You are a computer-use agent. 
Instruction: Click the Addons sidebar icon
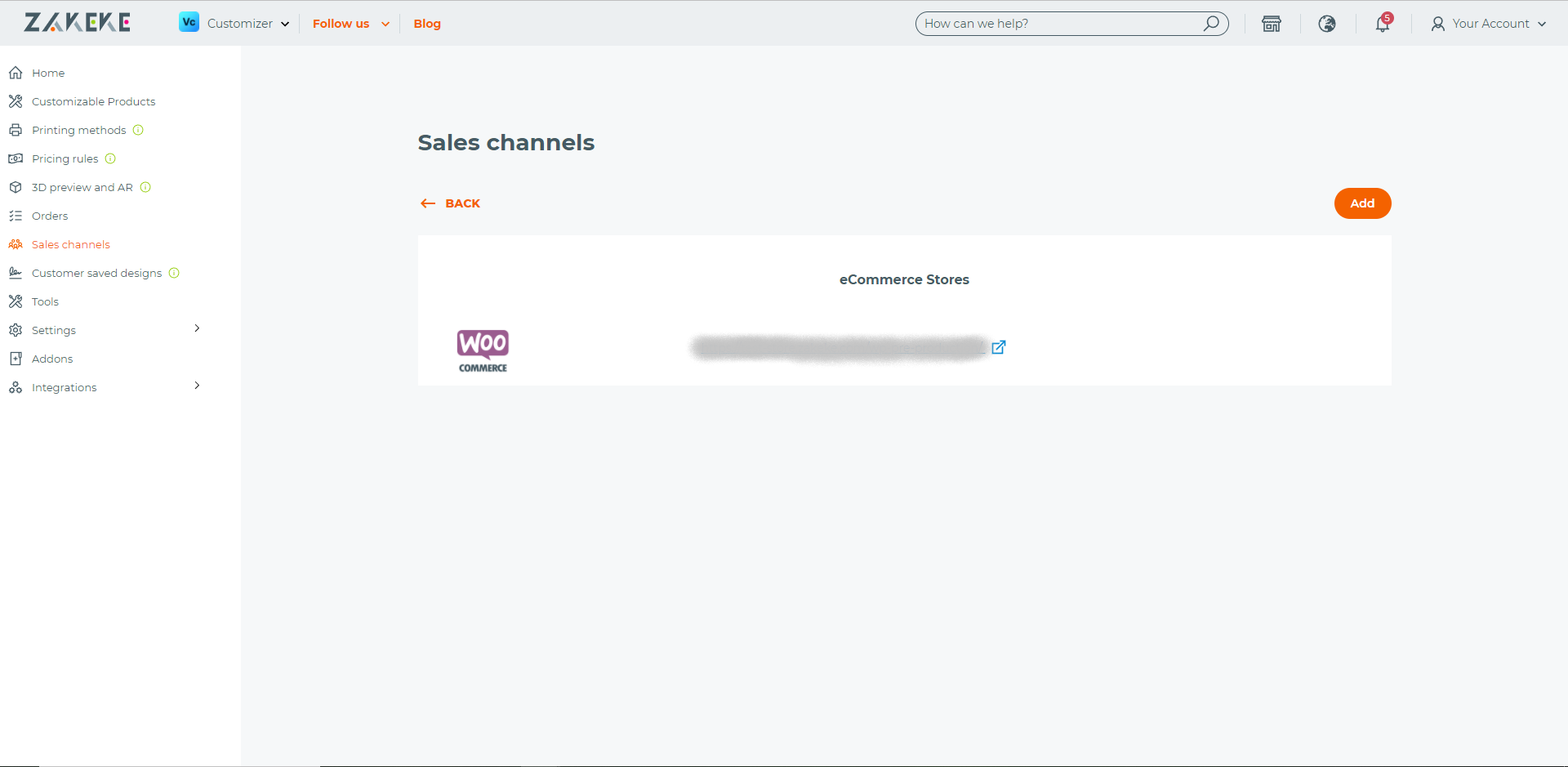pos(16,359)
